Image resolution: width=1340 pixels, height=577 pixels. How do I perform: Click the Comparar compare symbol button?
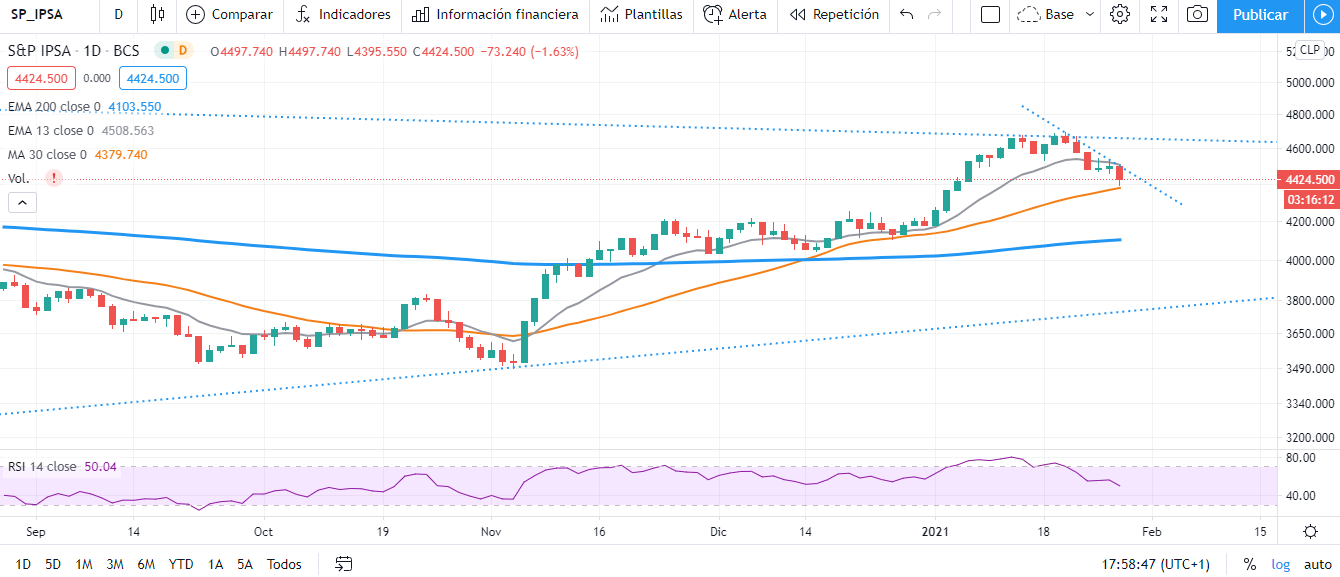229,15
